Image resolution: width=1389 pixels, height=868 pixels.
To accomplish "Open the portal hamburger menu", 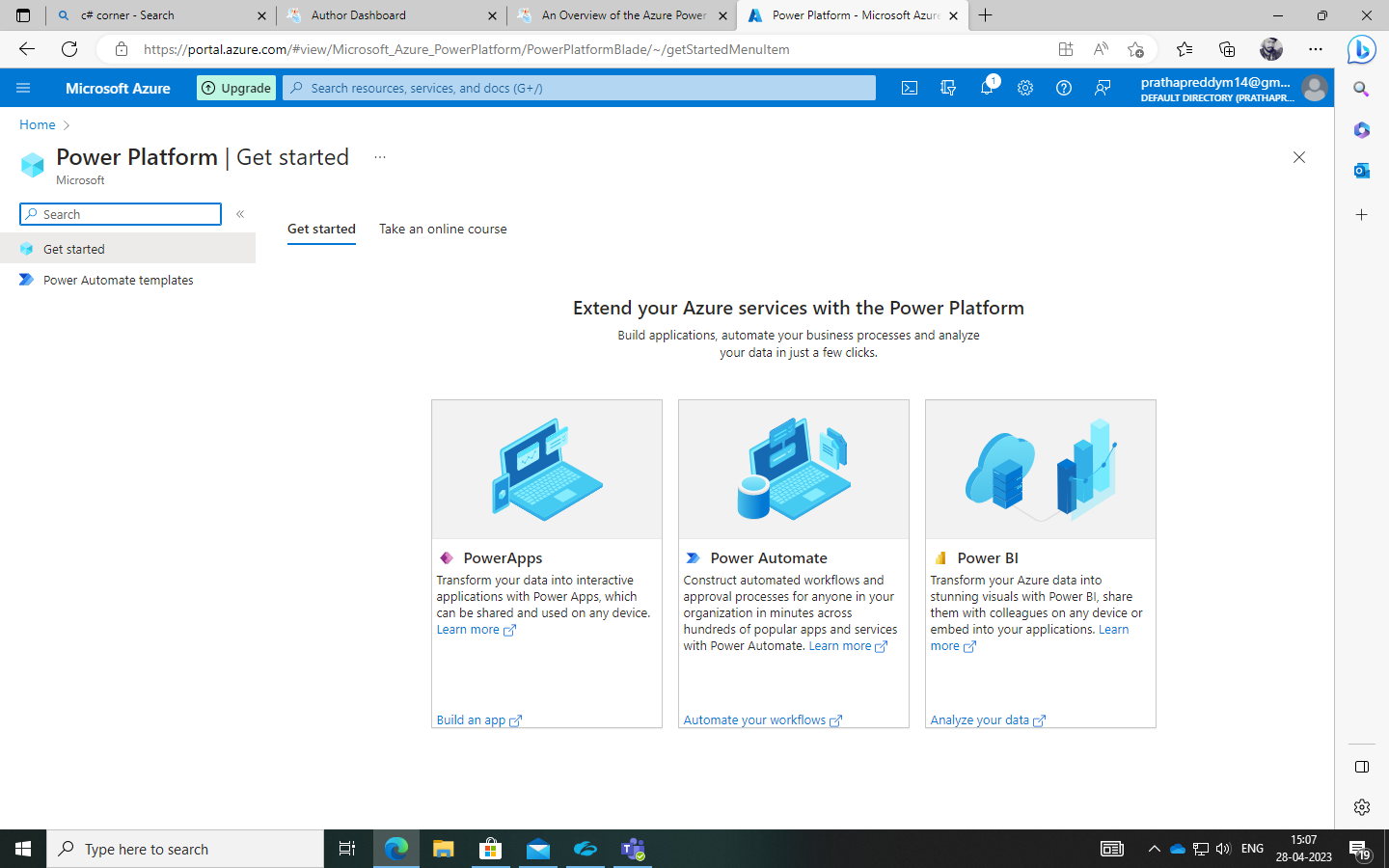I will coord(23,88).
